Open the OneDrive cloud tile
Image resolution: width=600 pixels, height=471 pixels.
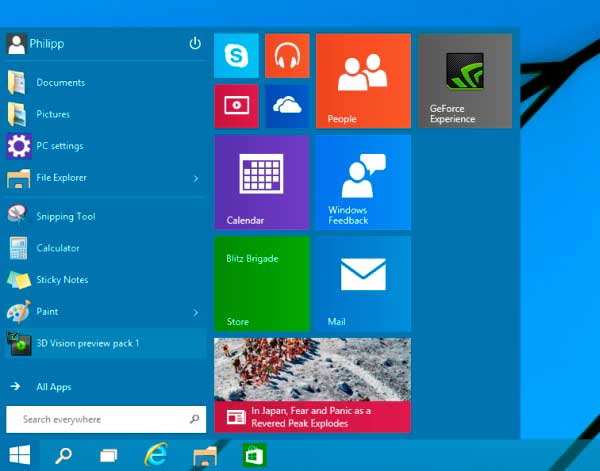pos(287,106)
